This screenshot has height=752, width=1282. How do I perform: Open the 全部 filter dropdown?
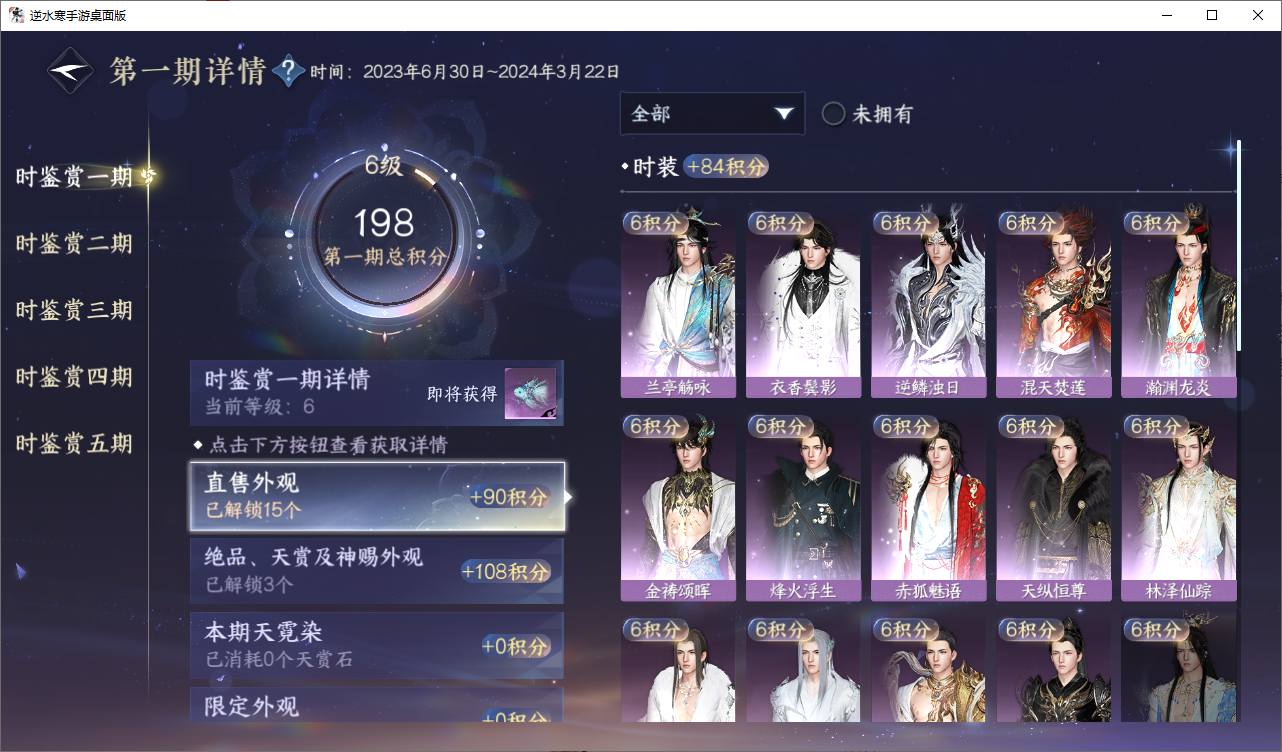click(712, 113)
